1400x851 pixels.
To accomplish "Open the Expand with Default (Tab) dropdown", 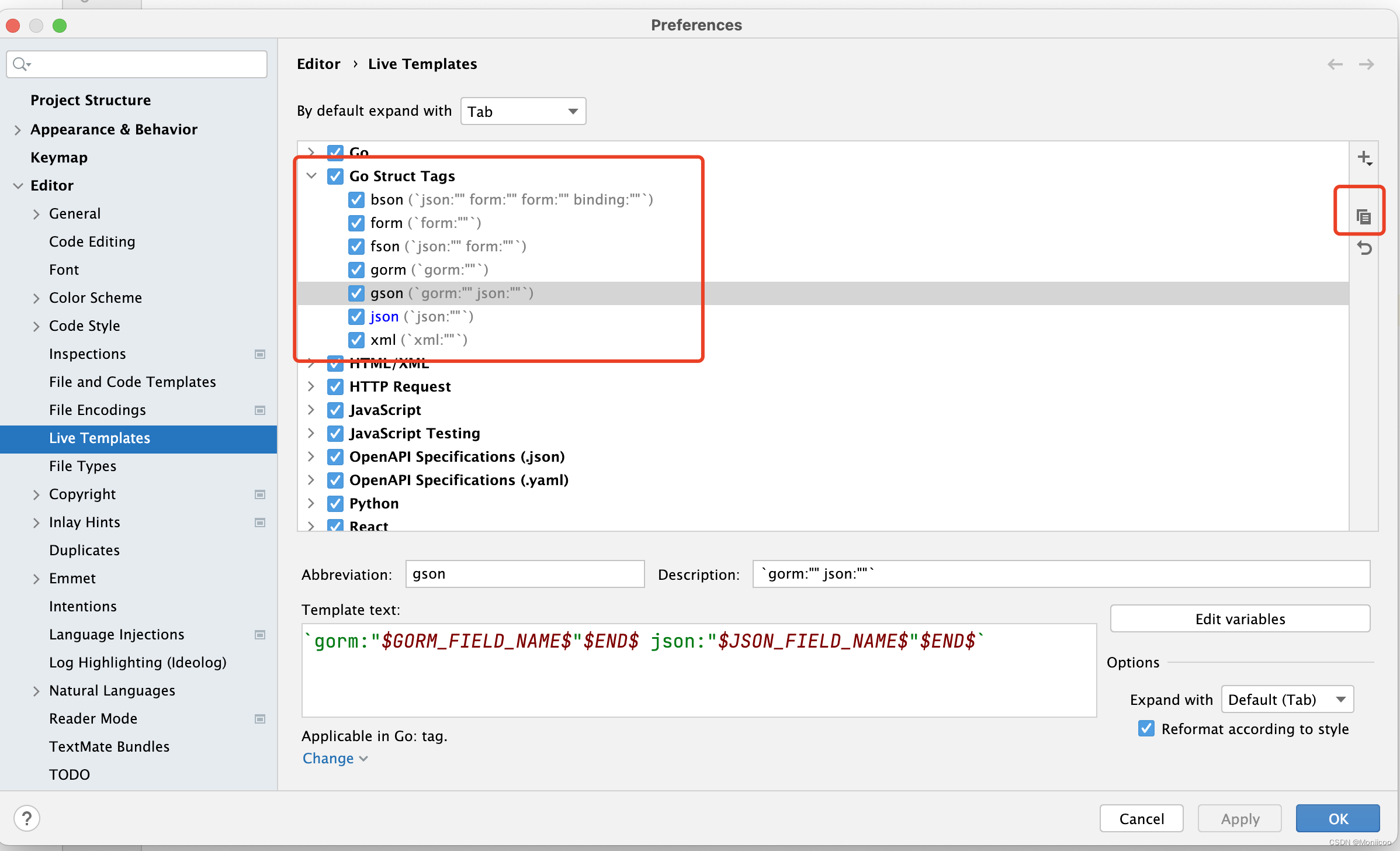I will (x=1287, y=700).
